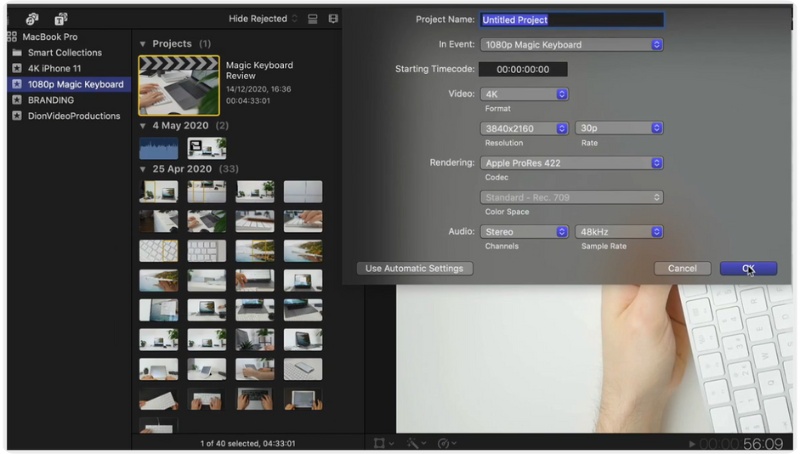Open the Rate 30p dropdown
800x454 pixels.
pos(619,128)
